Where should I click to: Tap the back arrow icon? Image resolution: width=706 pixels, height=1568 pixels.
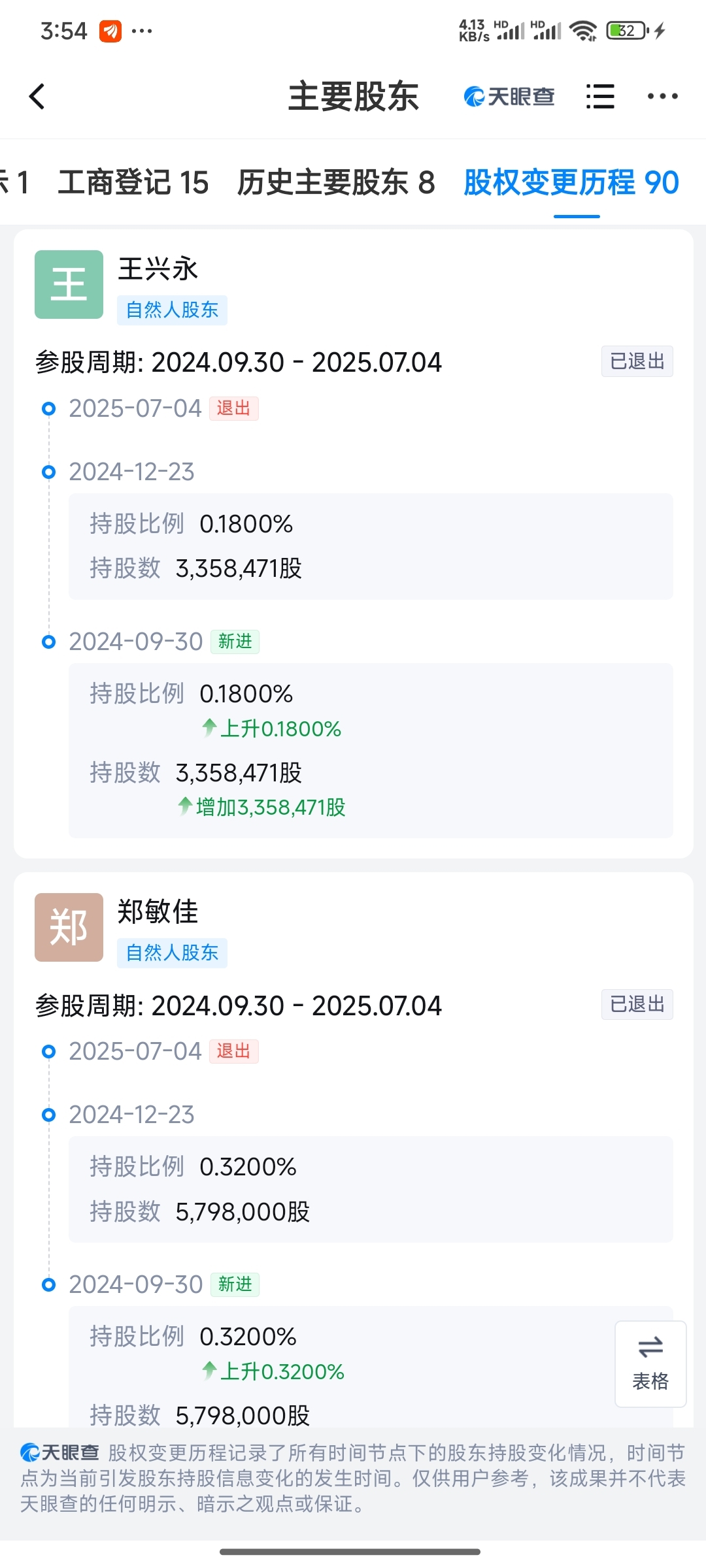pos(37,97)
